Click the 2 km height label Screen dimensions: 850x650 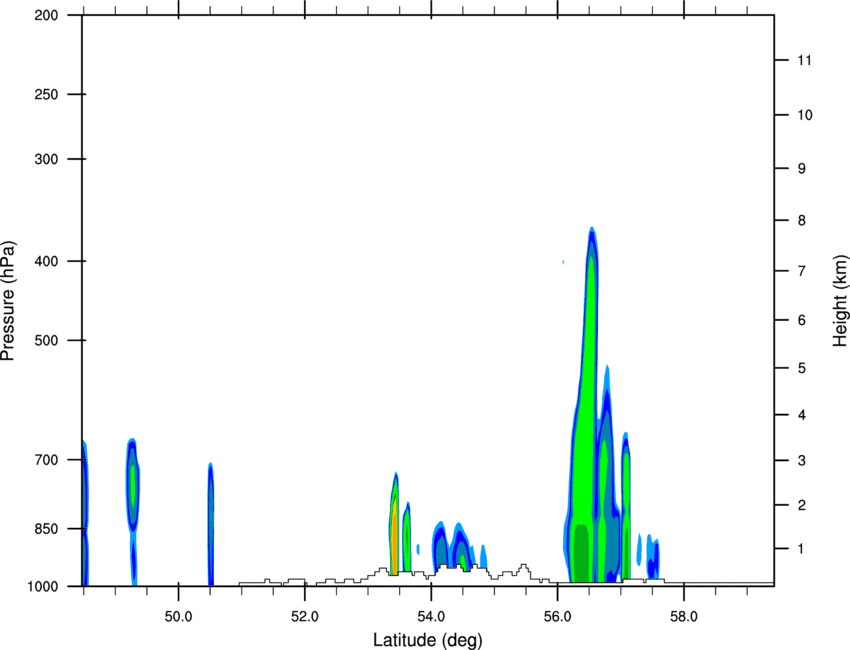pyautogui.click(x=802, y=505)
